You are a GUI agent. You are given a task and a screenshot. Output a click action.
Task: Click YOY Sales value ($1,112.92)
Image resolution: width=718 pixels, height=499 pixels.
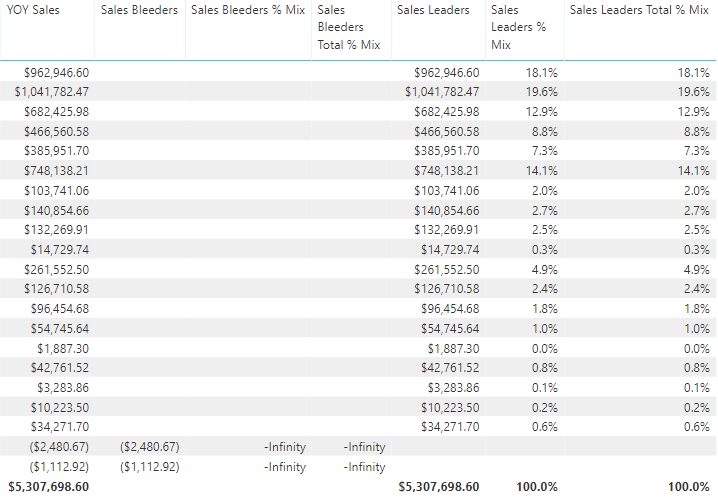pos(59,467)
